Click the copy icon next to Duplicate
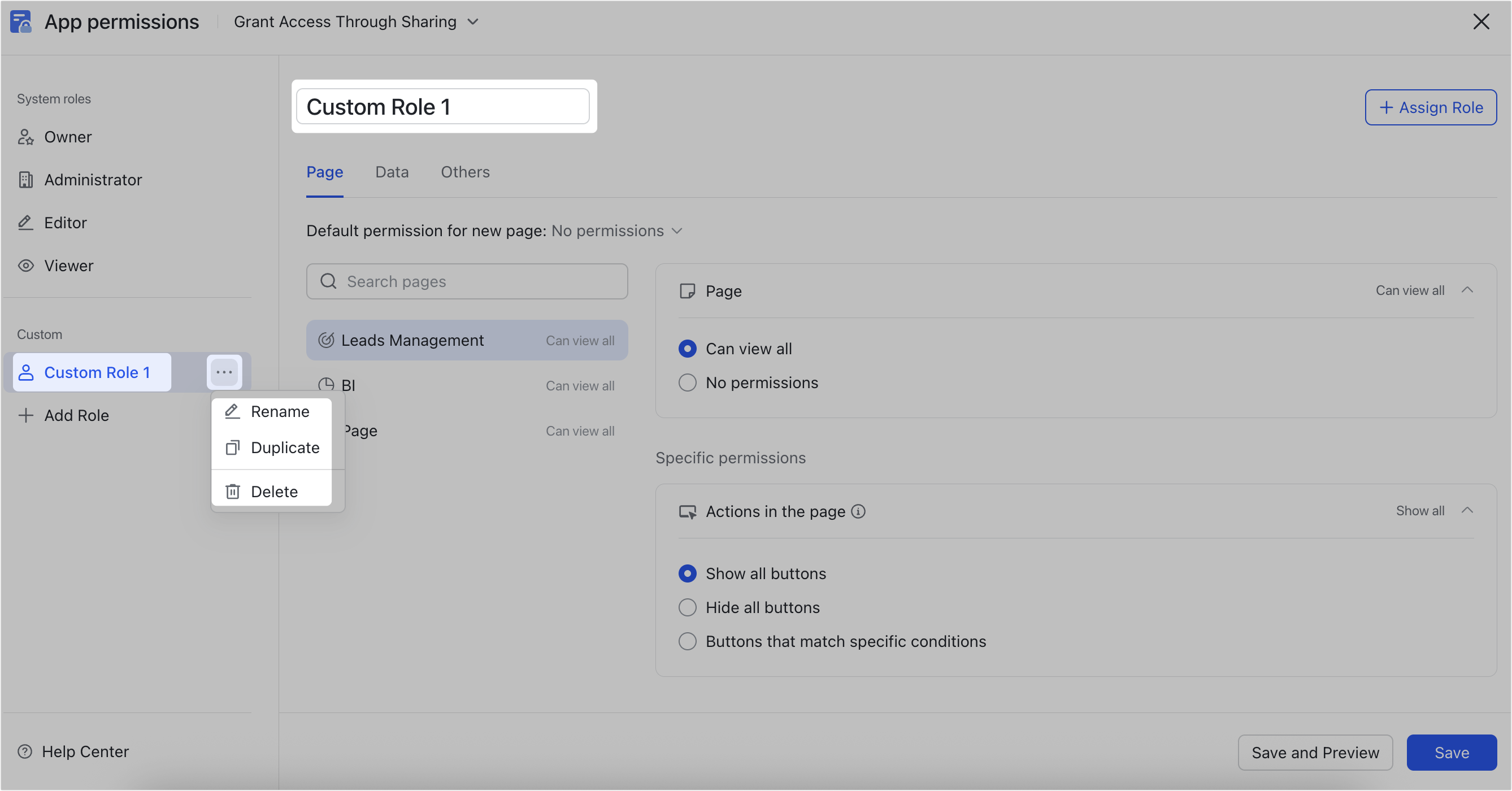The width and height of the screenshot is (1512, 791). (x=233, y=447)
